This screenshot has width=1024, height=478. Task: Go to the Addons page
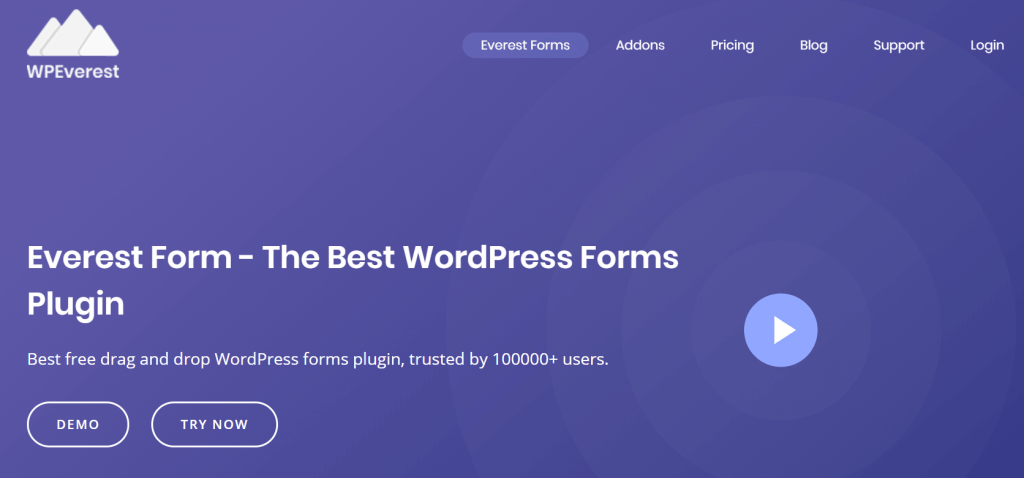(640, 45)
